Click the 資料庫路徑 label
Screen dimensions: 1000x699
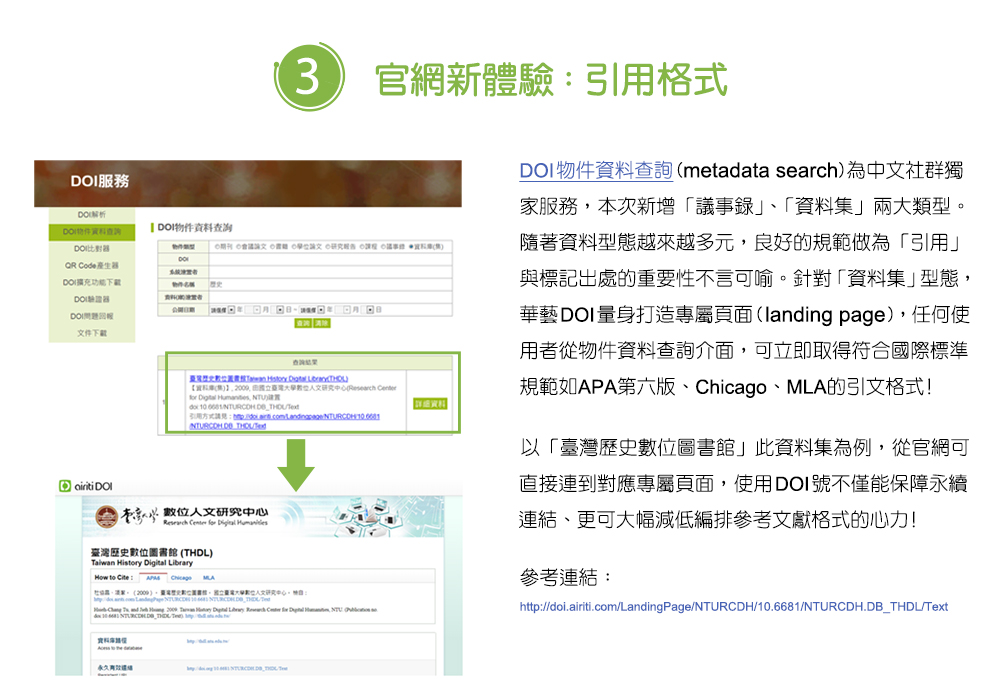pyautogui.click(x=112, y=640)
